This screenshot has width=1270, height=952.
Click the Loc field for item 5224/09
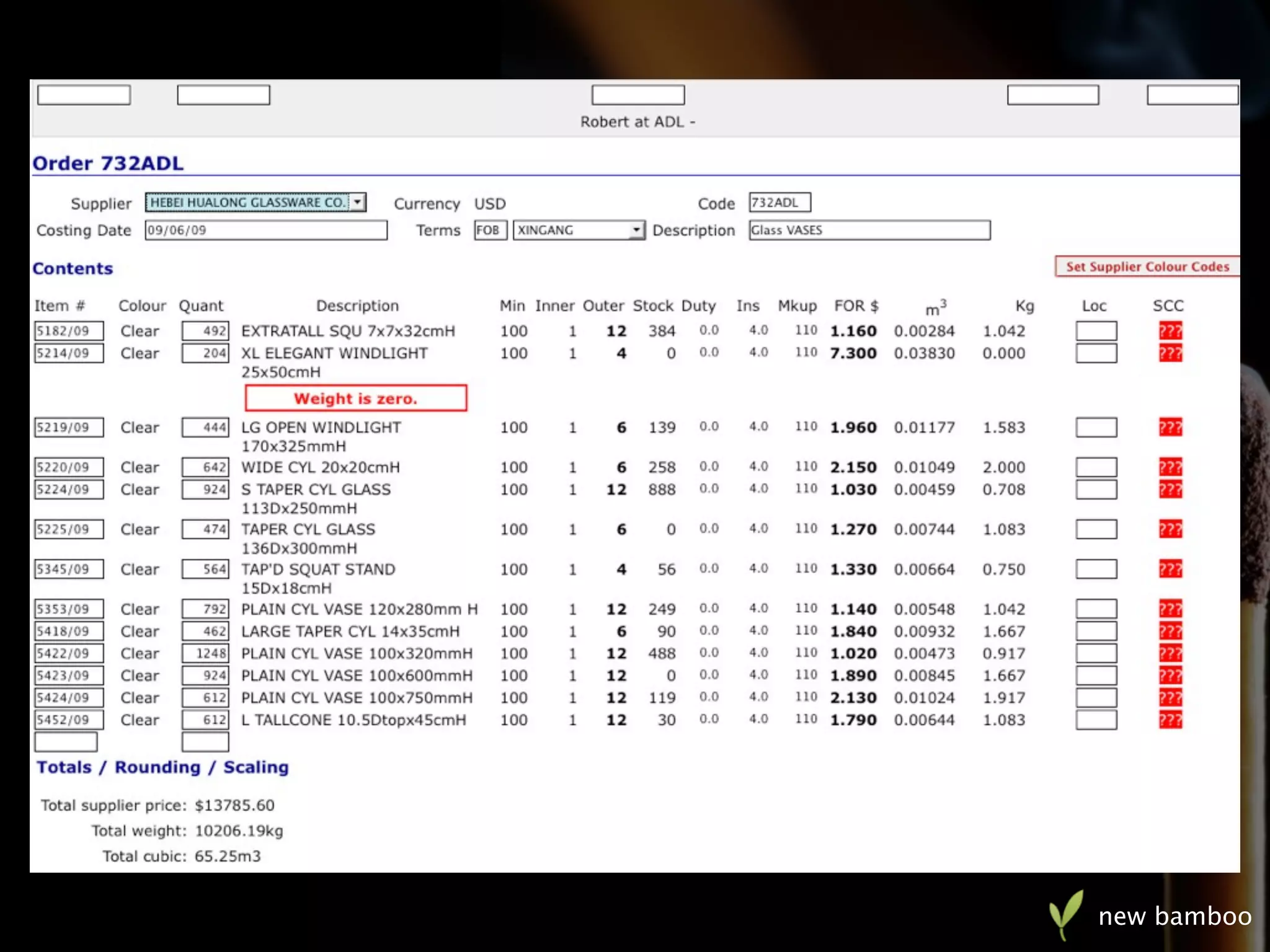coord(1096,490)
